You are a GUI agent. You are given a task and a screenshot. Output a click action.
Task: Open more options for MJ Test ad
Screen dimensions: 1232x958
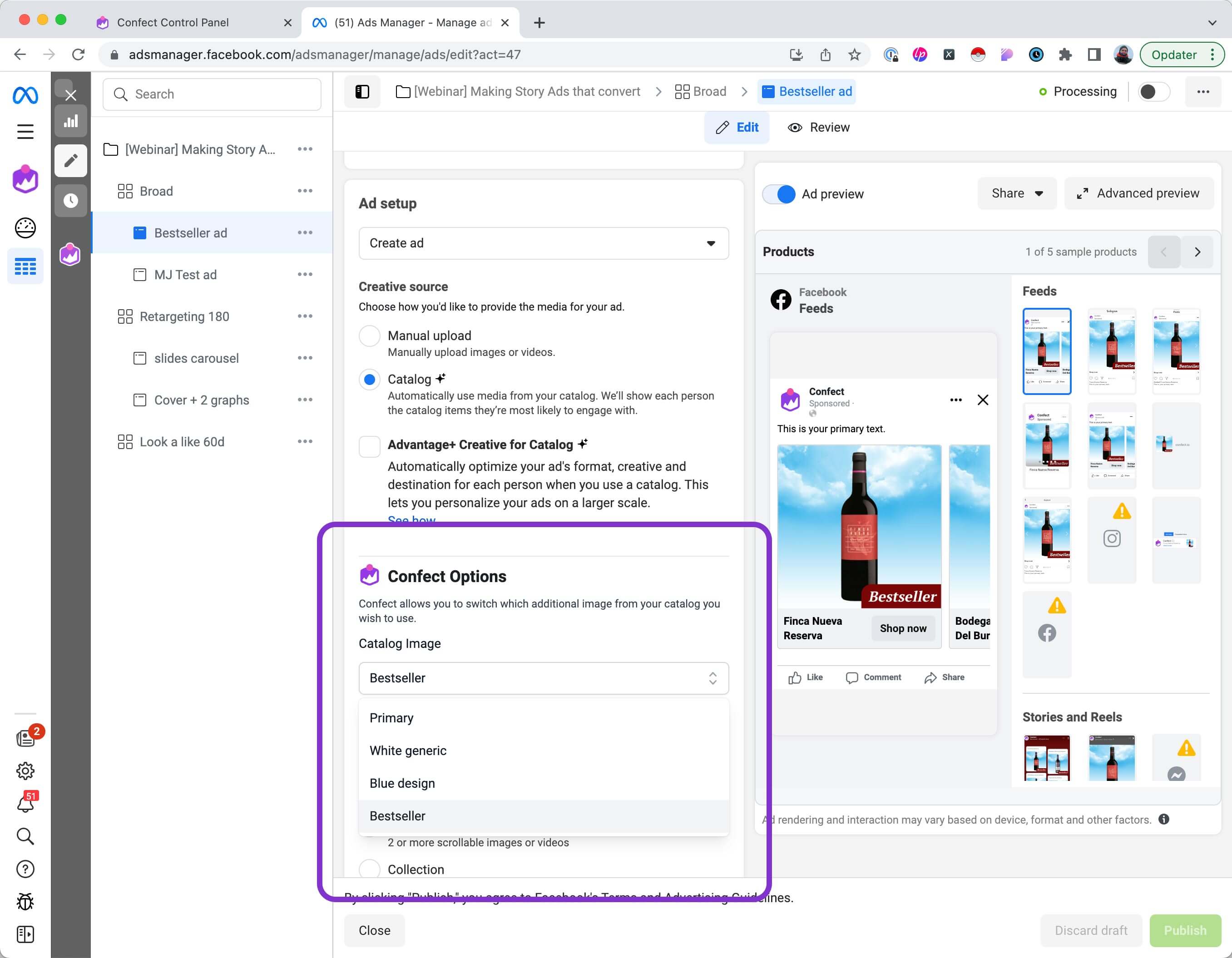[x=305, y=275]
